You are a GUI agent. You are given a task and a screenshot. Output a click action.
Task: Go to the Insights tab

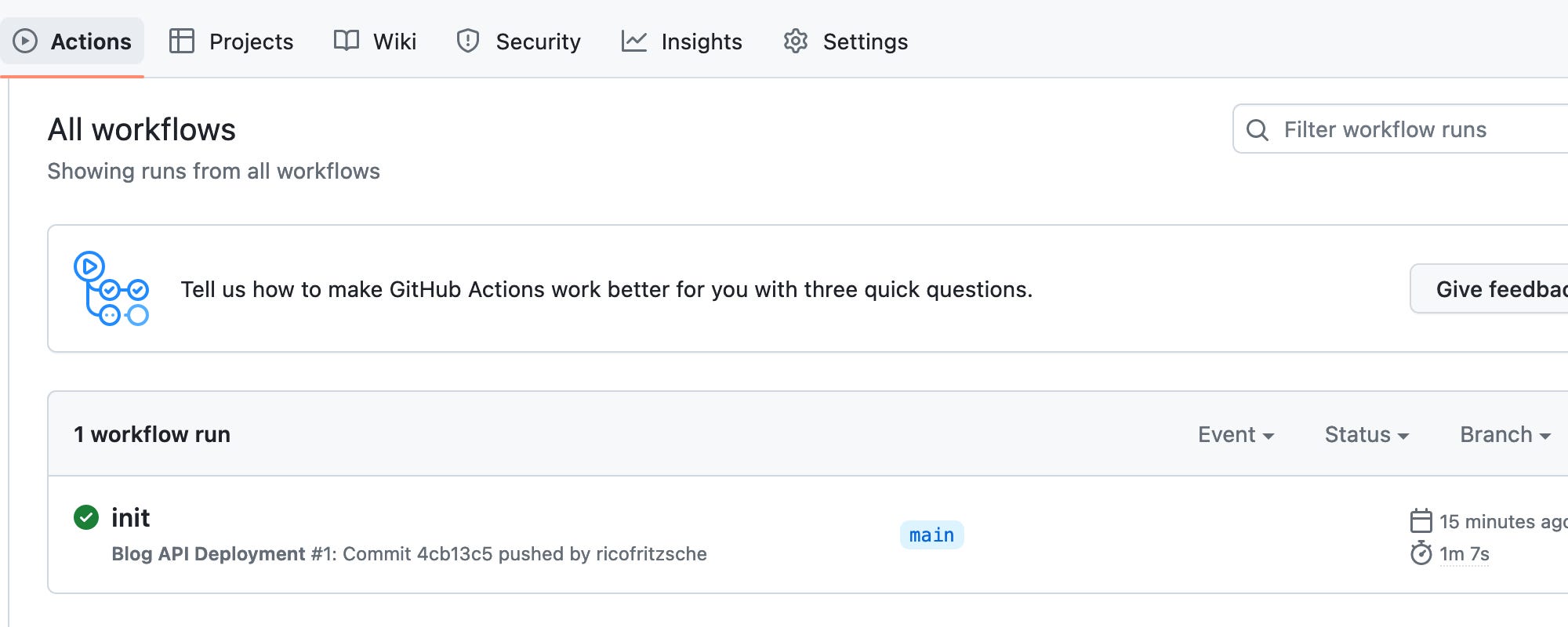(701, 41)
